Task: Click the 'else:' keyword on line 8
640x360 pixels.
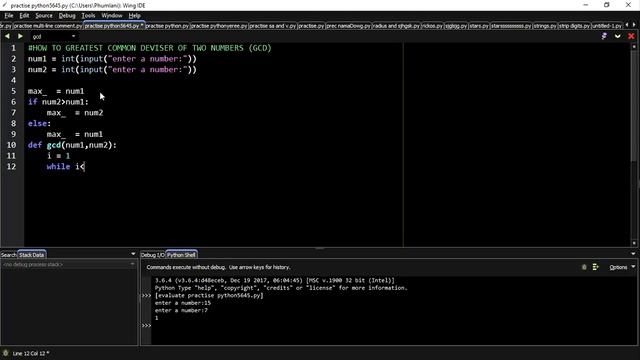Action: (39, 123)
